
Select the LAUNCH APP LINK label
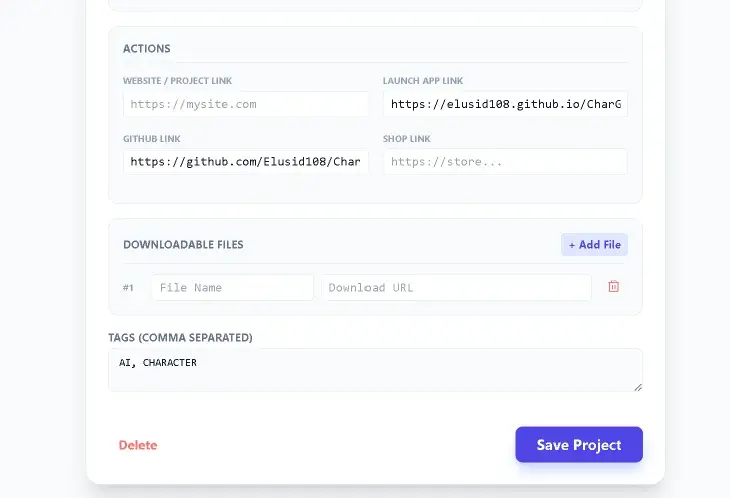[x=423, y=81]
